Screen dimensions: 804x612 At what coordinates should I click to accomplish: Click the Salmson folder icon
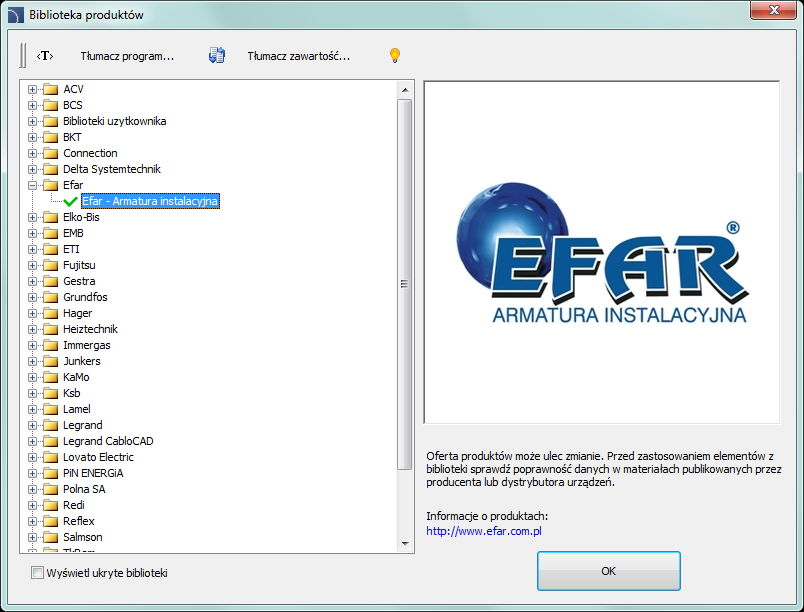coord(50,537)
